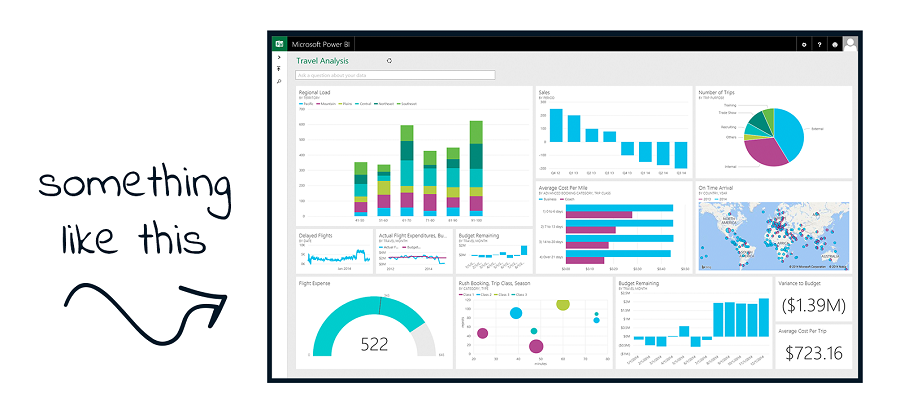Open the Variance to Budget card

pos(813,299)
